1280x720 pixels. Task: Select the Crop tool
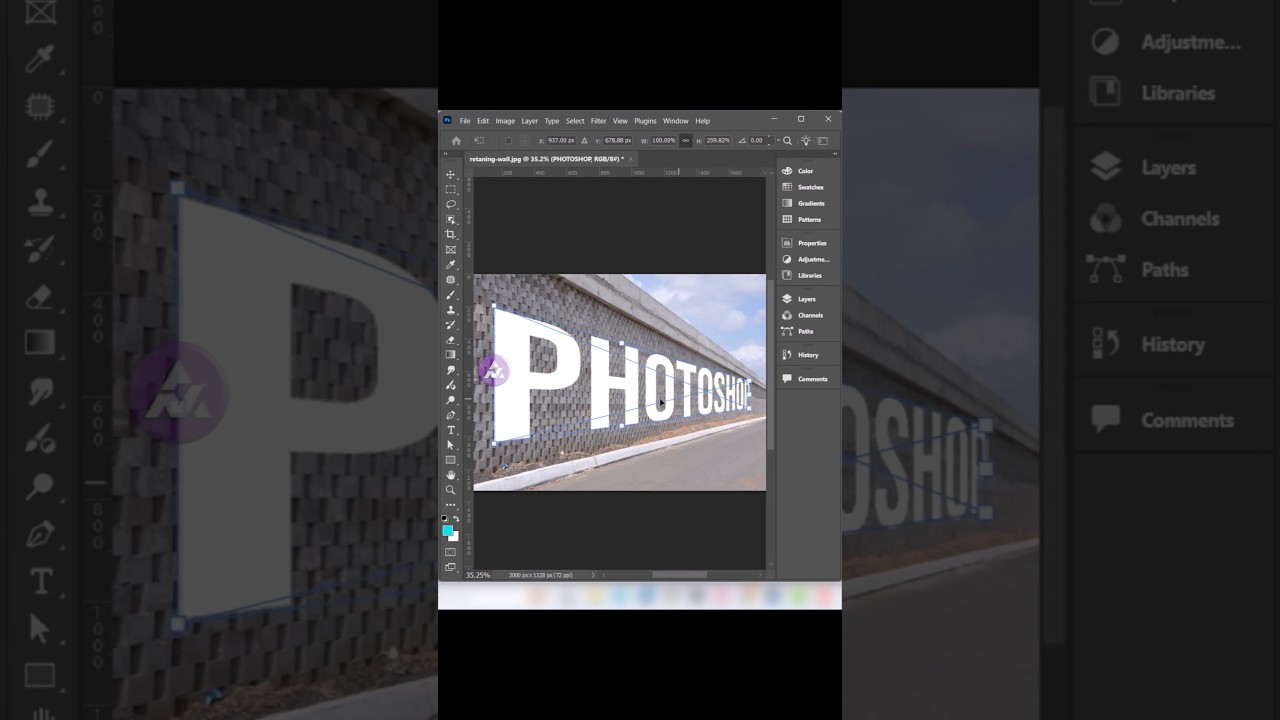pos(451,234)
